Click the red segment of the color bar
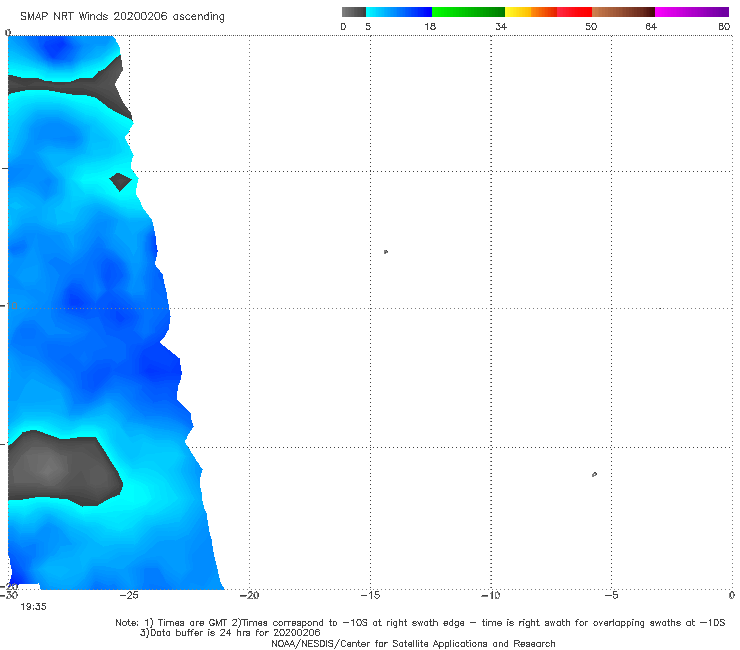 pos(574,12)
